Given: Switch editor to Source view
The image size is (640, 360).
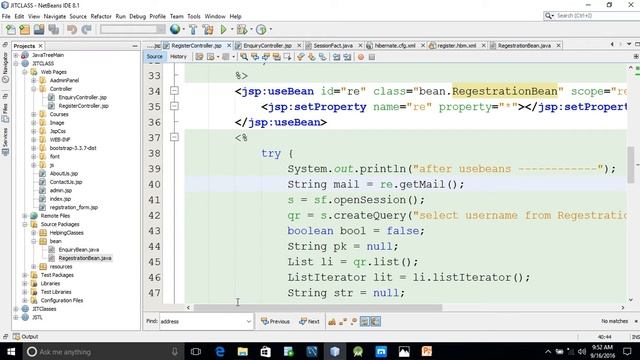Looking at the screenshot, I should point(155,57).
